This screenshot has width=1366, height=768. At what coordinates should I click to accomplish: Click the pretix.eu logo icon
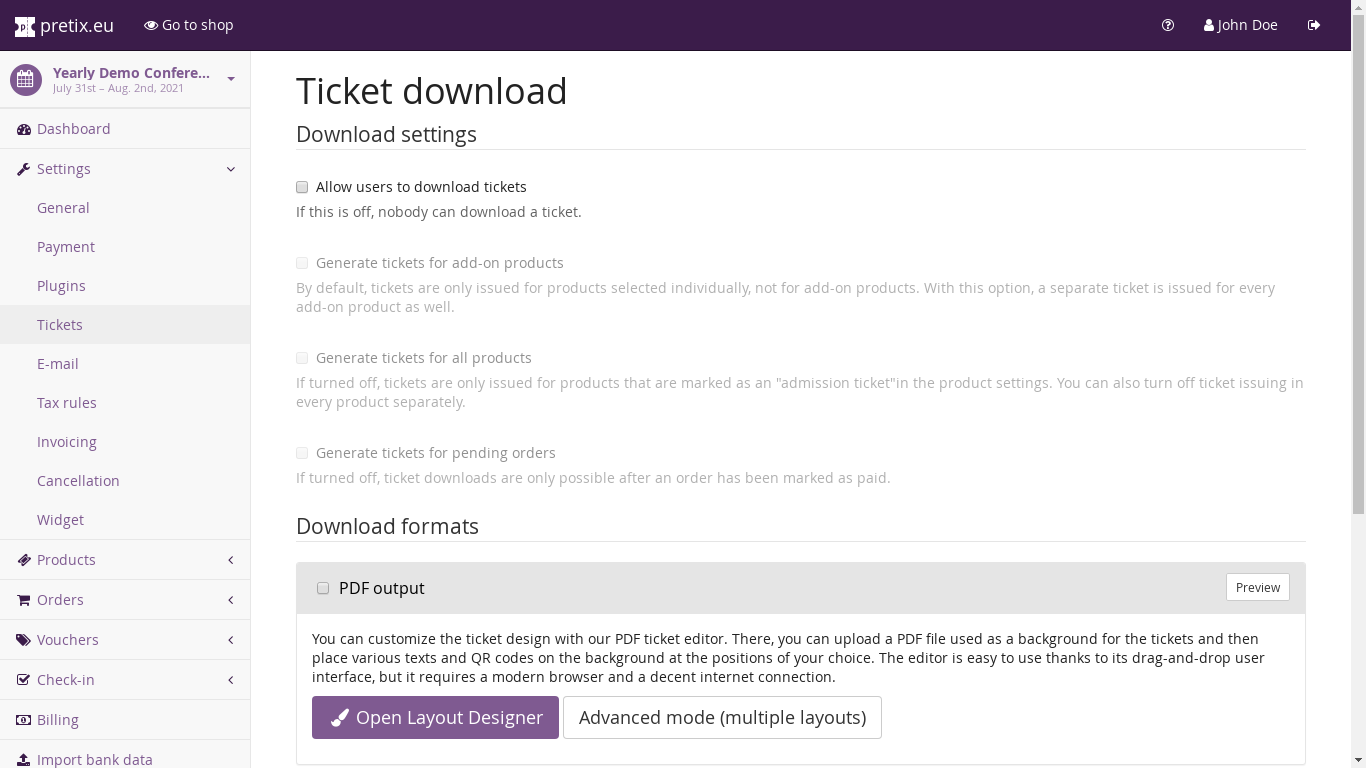pos(25,26)
